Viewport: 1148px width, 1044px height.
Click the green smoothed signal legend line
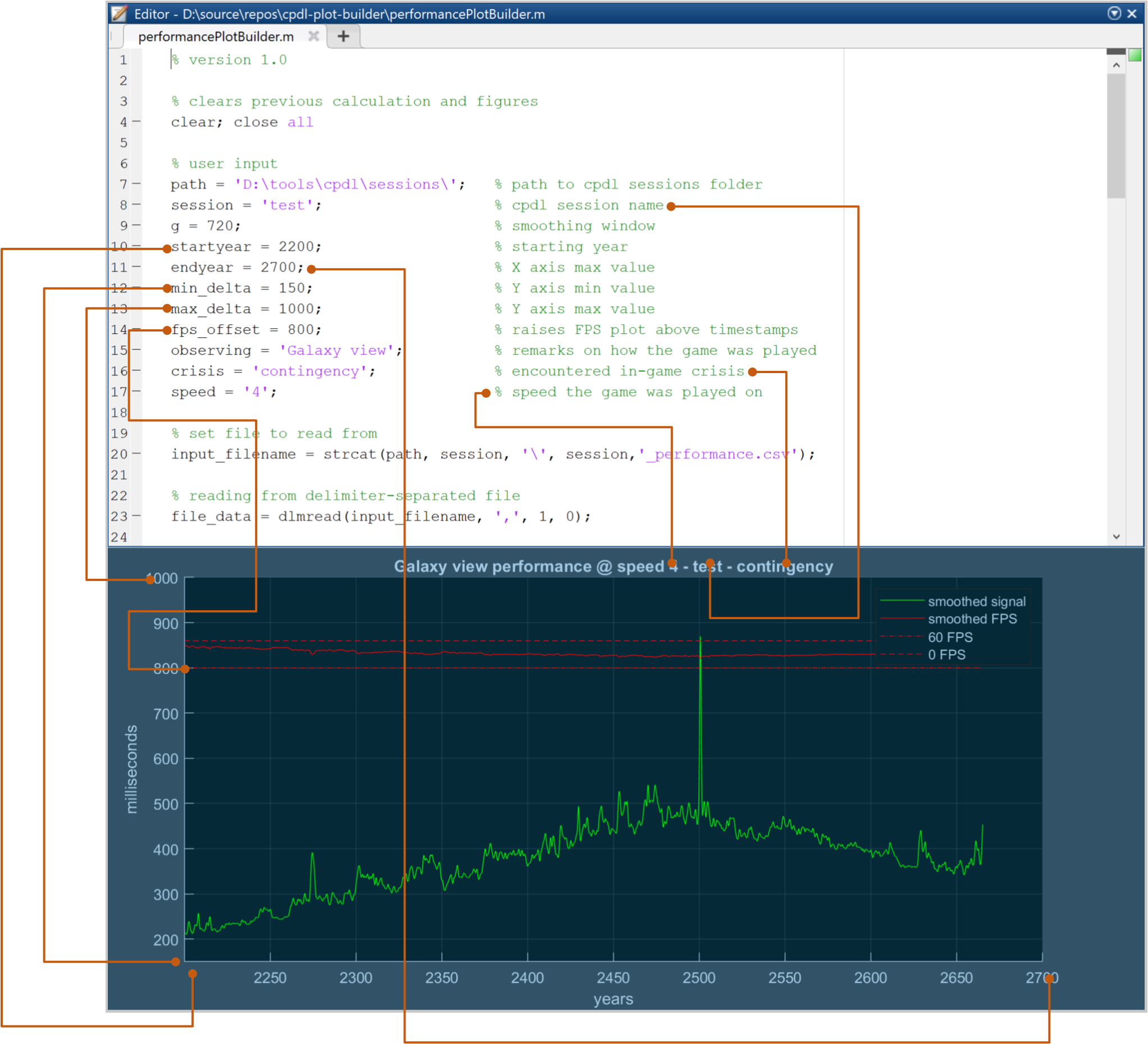coord(901,601)
